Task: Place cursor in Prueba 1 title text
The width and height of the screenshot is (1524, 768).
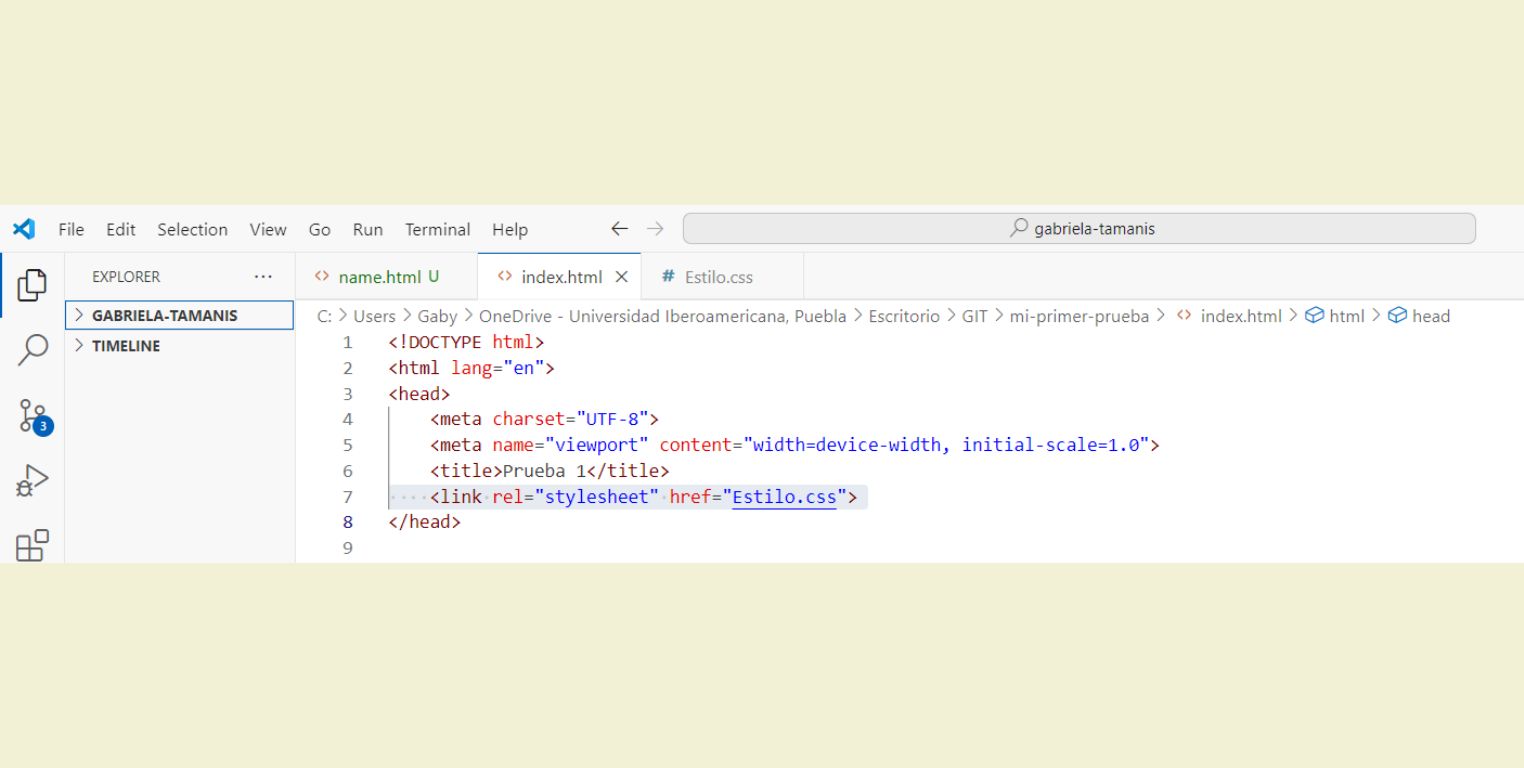Action: pyautogui.click(x=544, y=471)
